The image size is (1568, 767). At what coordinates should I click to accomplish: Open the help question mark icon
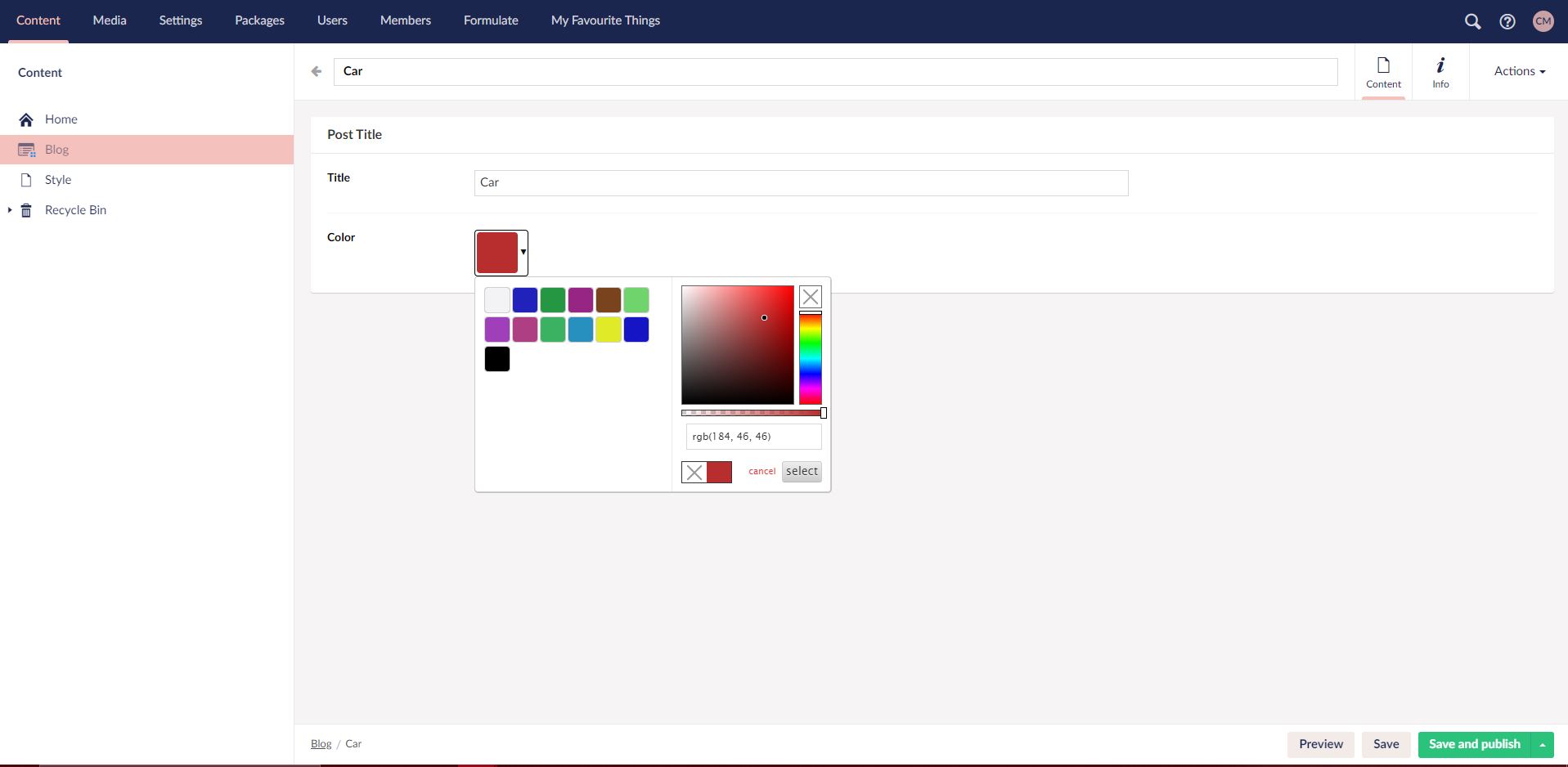coord(1507,22)
